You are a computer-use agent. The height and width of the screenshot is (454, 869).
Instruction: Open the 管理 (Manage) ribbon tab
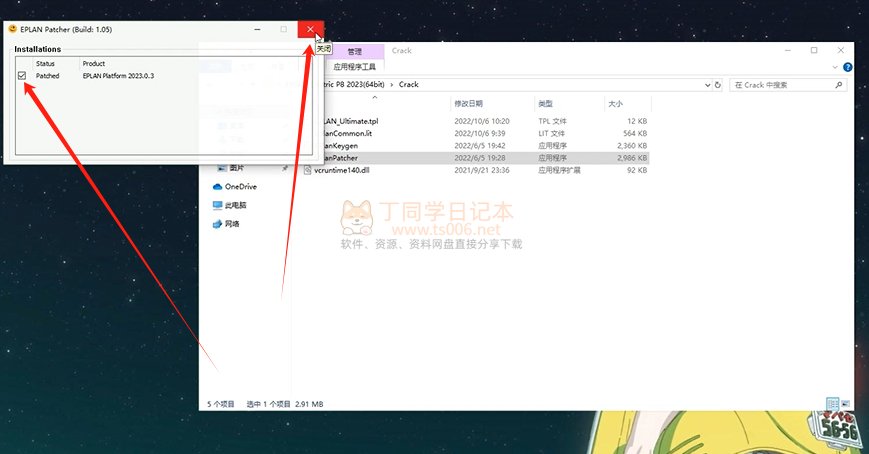point(355,51)
